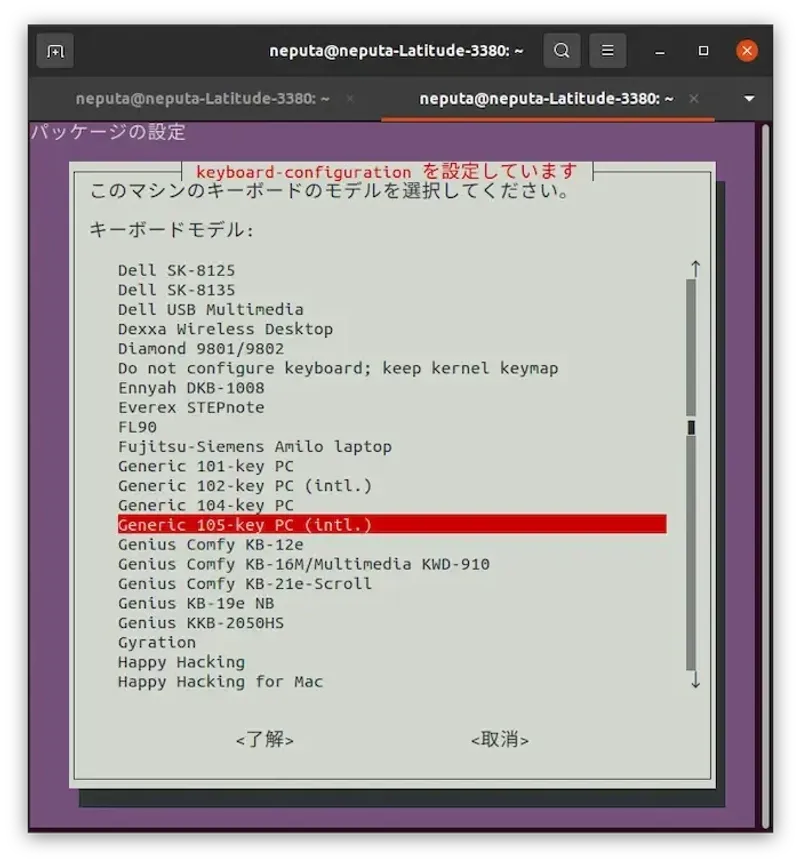Click the list scroll up arrow

695,269
